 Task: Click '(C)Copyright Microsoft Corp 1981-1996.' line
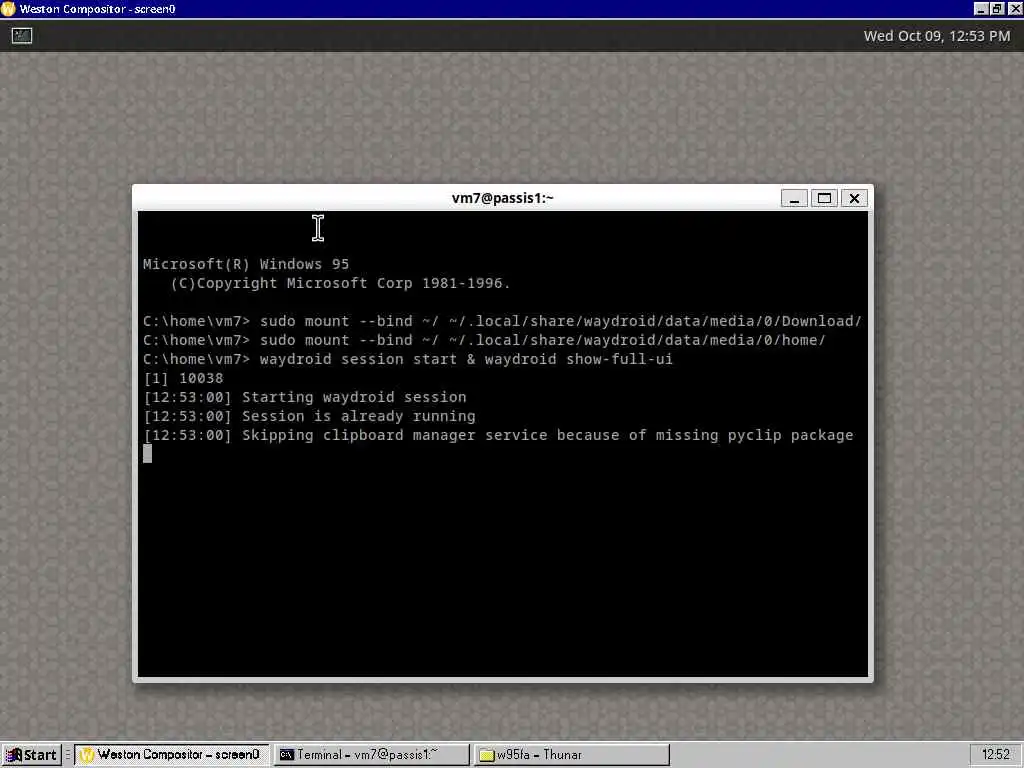[x=340, y=283]
